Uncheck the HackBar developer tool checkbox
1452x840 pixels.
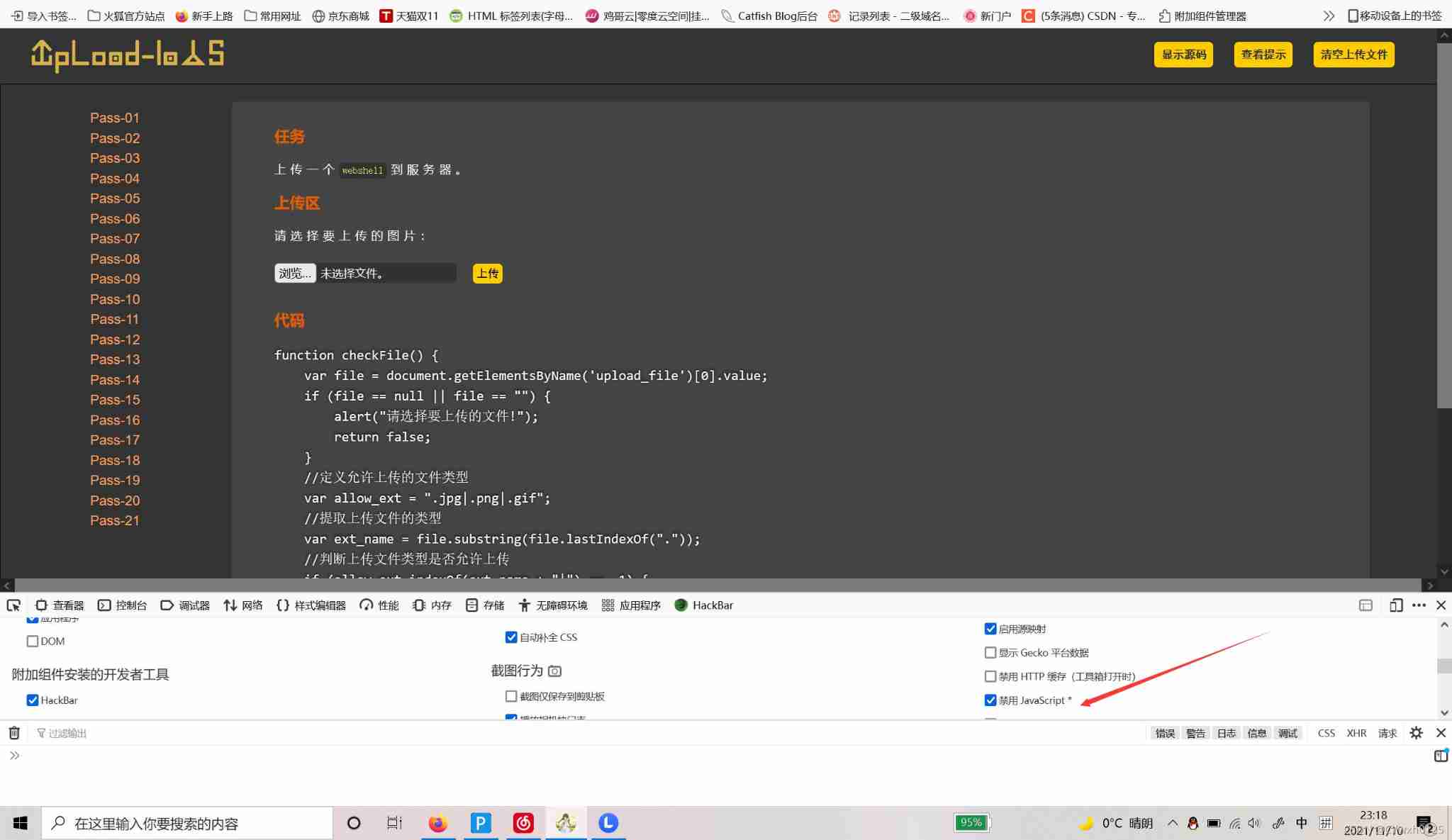33,700
